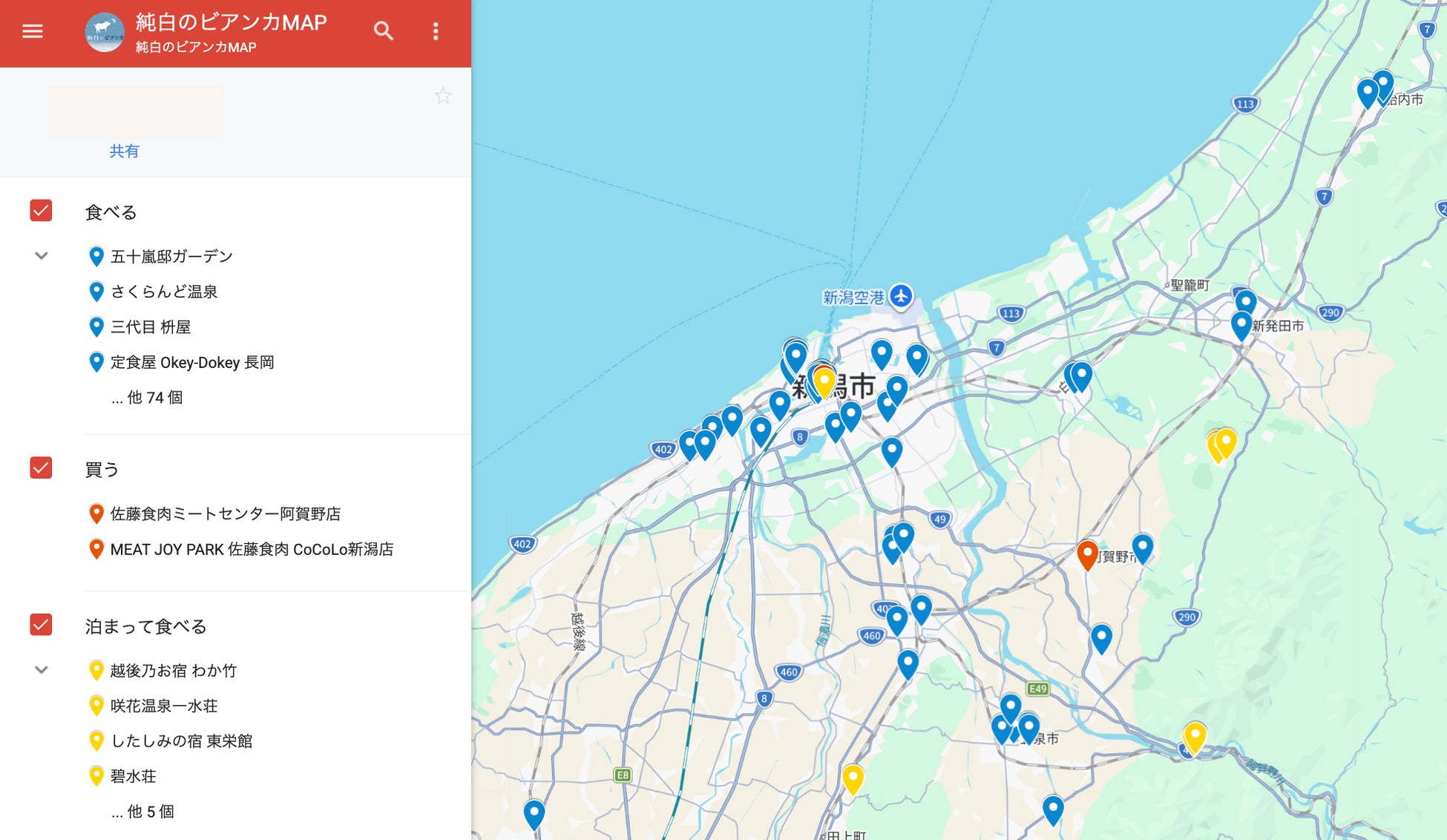Click the 共有 share link
1447x840 pixels.
(124, 151)
